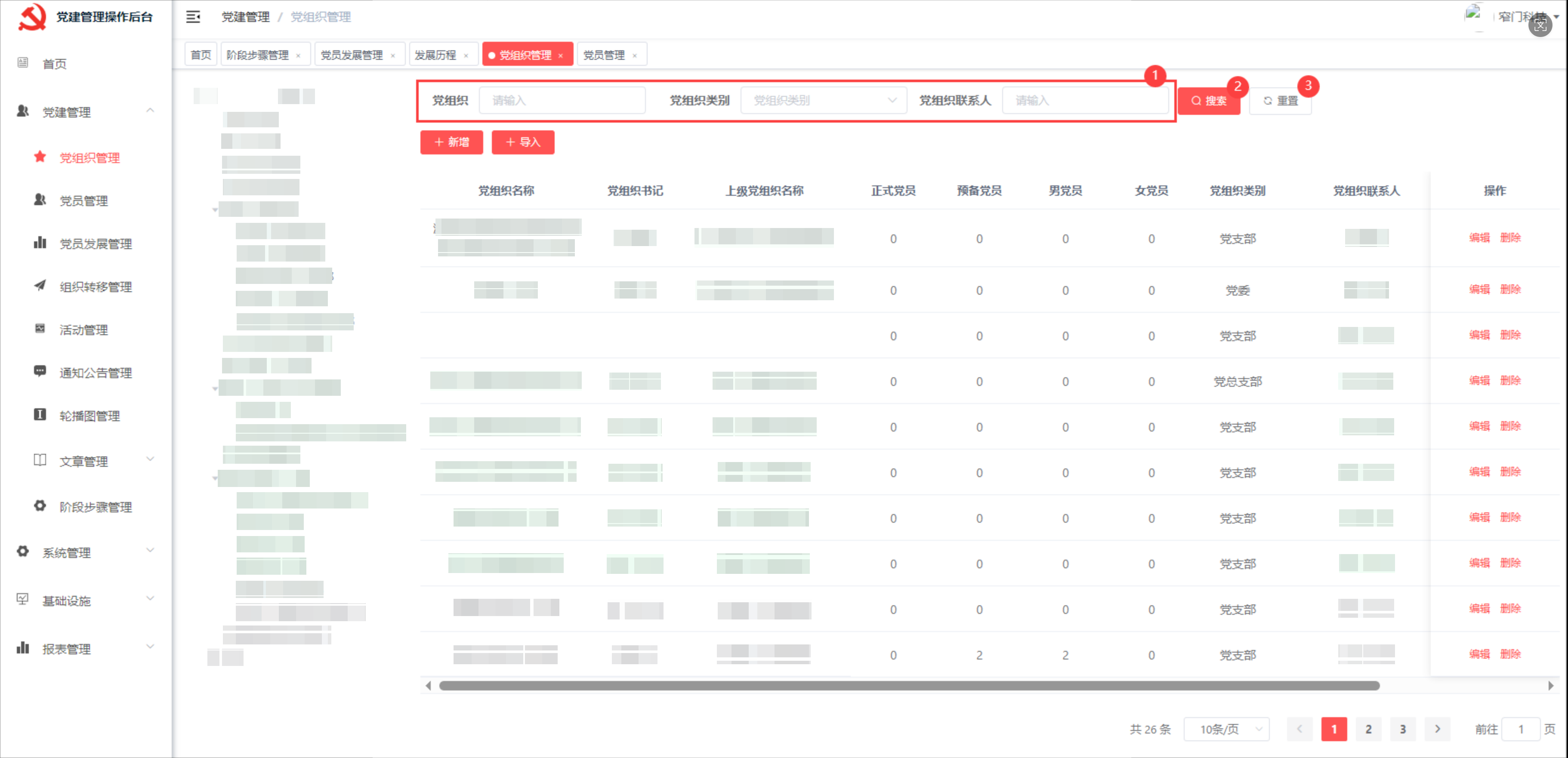1568x758 pixels.
Task: Open 组织转移管理 paper plane icon
Action: click(x=40, y=285)
